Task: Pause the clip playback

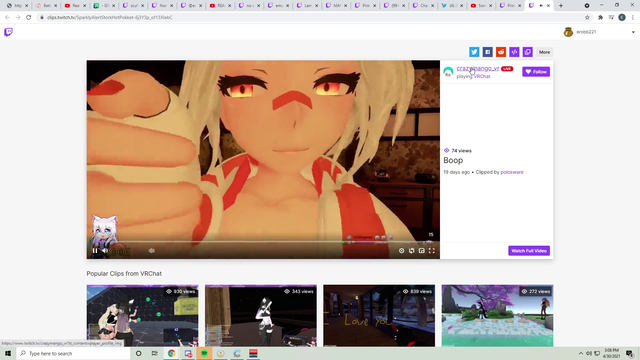Action: point(95,251)
